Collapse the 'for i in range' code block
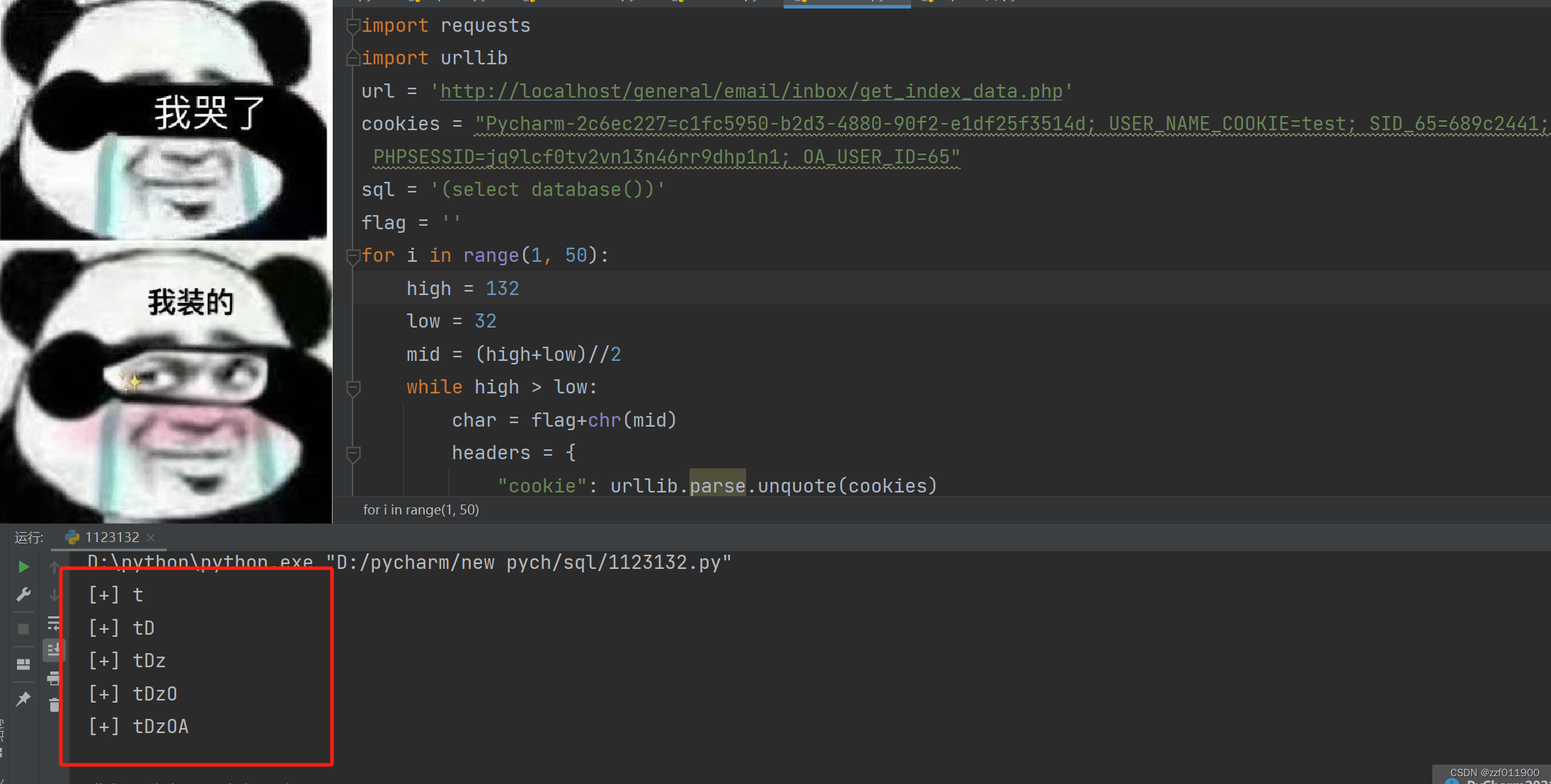Screen dimensions: 1551x784 pyautogui.click(x=353, y=256)
